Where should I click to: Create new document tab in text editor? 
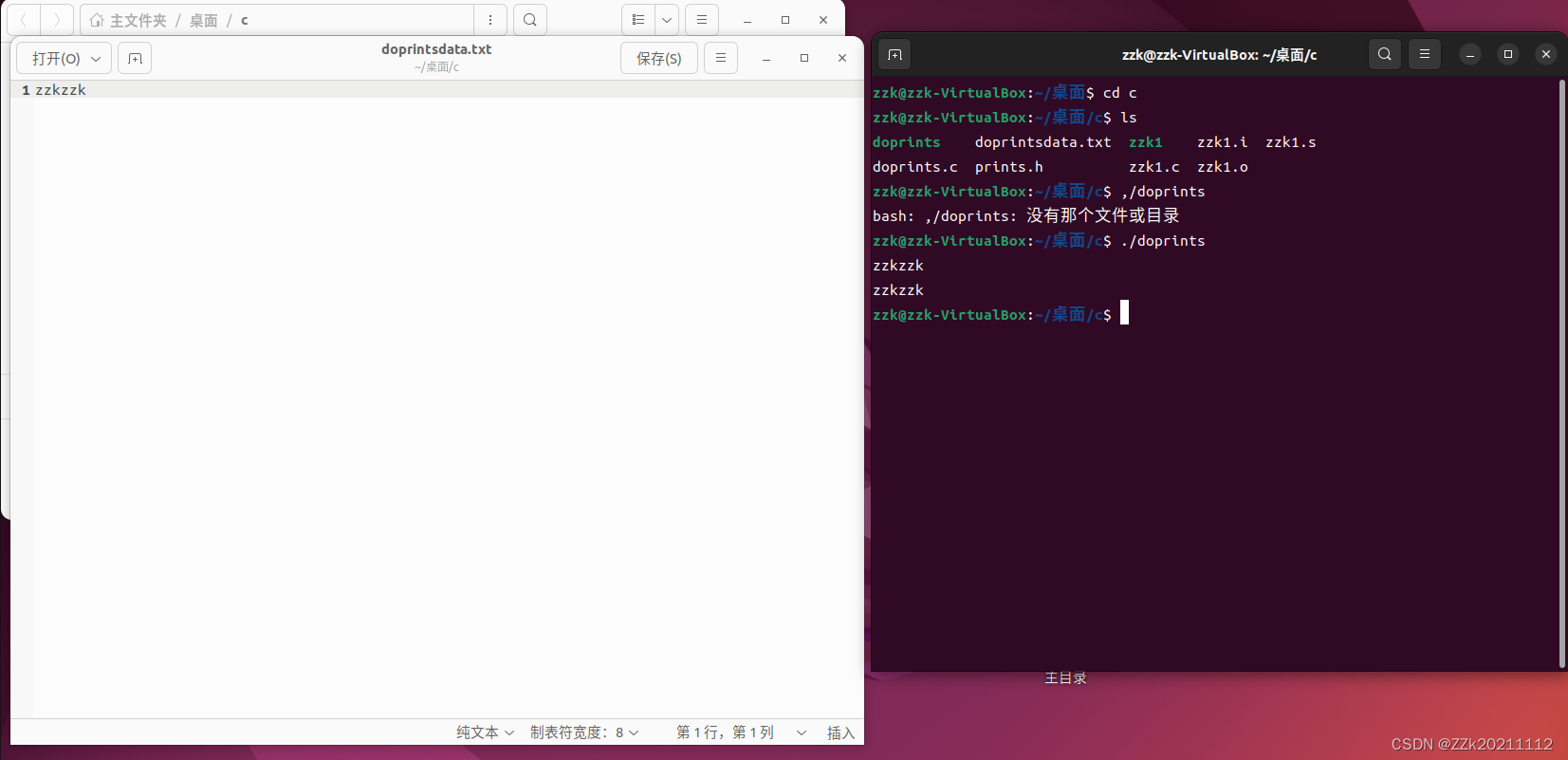pos(135,59)
